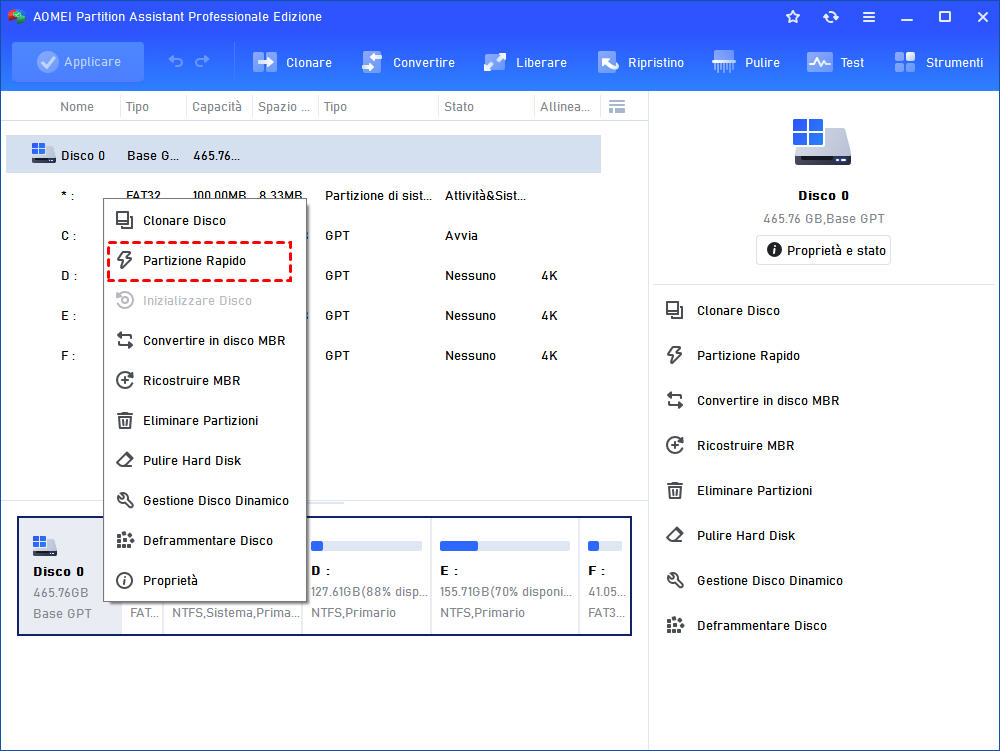This screenshot has height=751, width=1000.
Task: Click the defragment icon beside context-menu Deframmentare Disco
Action: tap(125, 540)
